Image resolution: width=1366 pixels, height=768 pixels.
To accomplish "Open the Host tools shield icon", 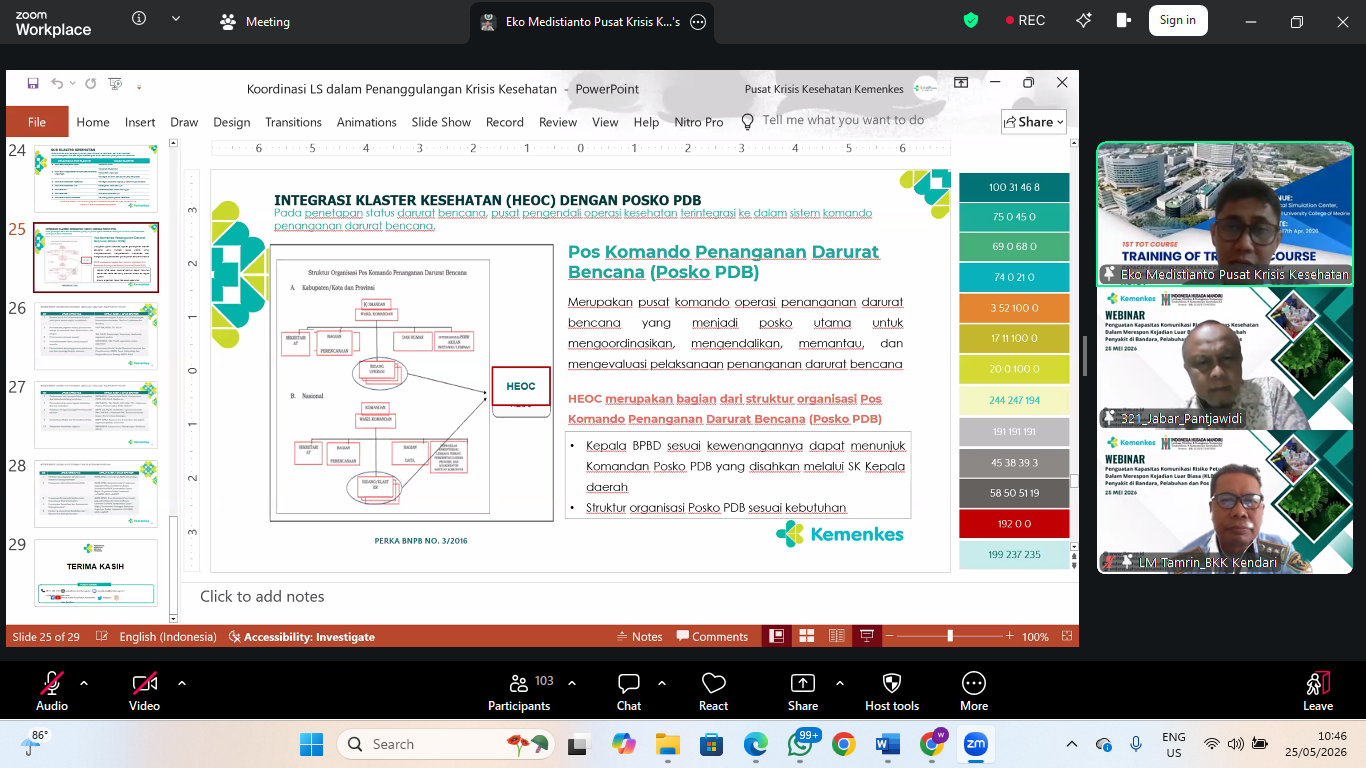I will (892, 692).
